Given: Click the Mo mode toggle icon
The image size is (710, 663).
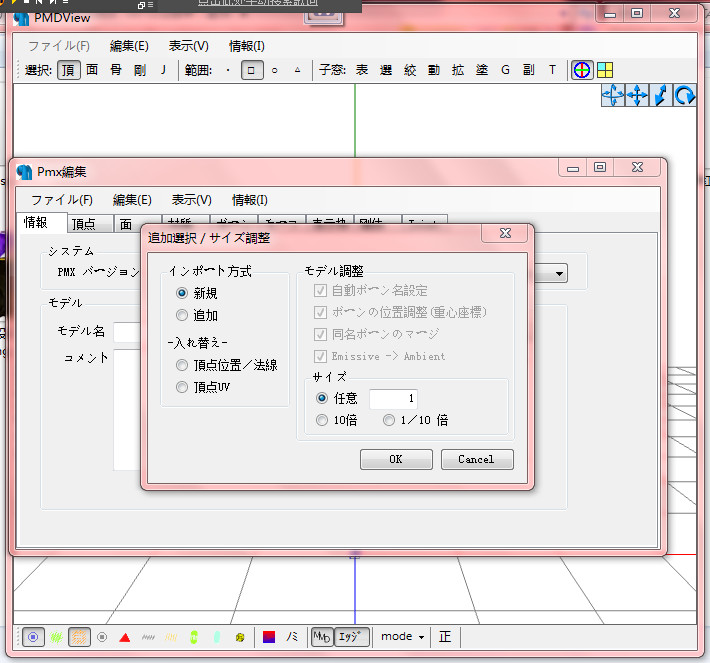Looking at the screenshot, I should click(321, 637).
